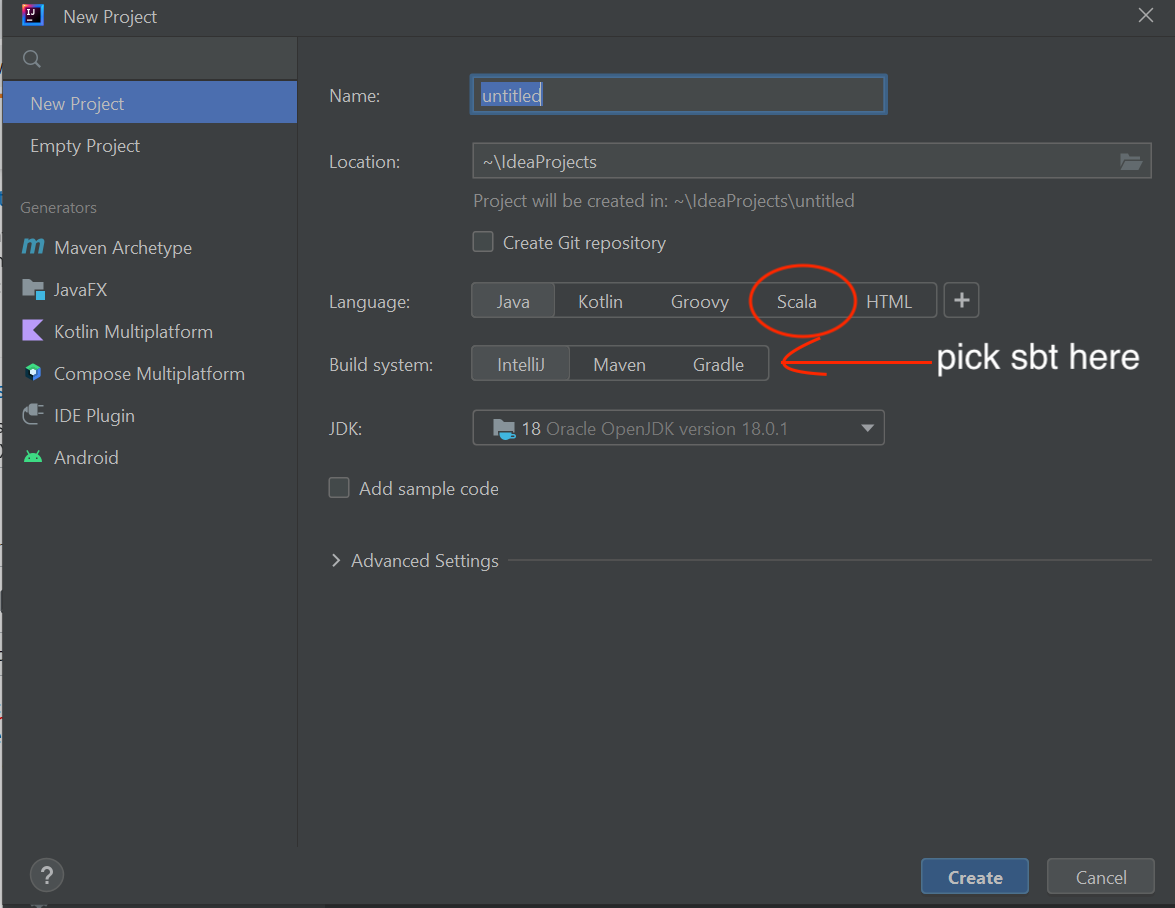This screenshot has width=1175, height=908.
Task: Choose IntelliJ build system
Action: click(x=521, y=364)
